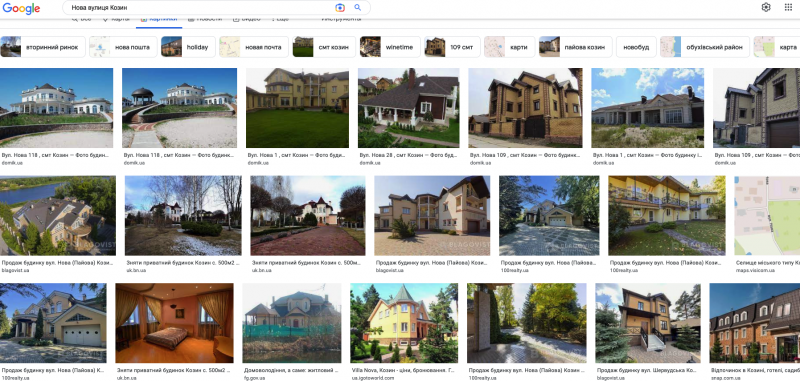Open the 'Villa Nova, Козин - ціни, бронювання' link

[x=404, y=370]
